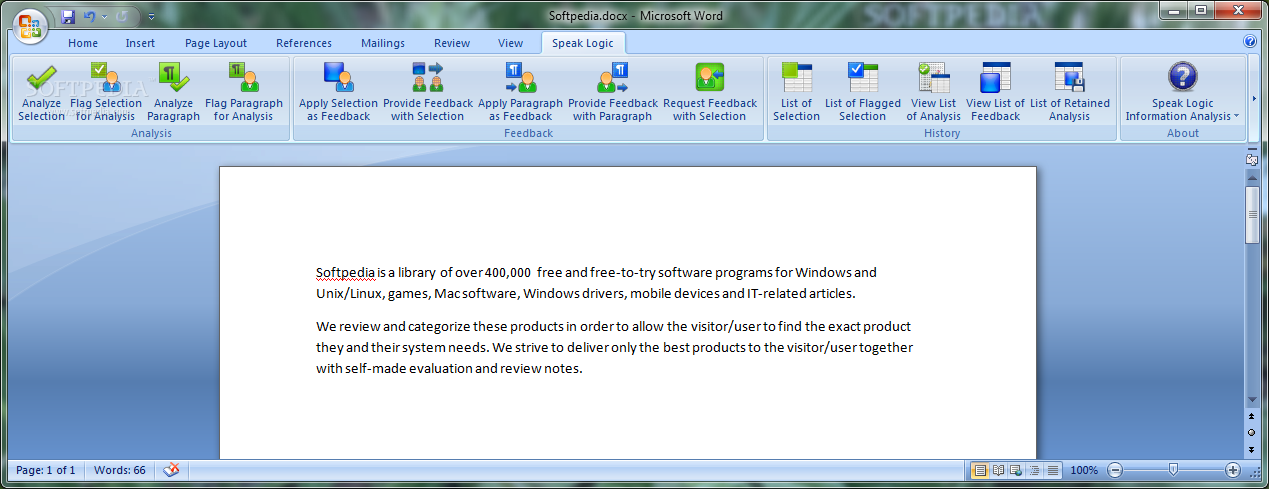
Task: Click the 'with self-made evaluation' line
Action: pyautogui.click(x=449, y=369)
